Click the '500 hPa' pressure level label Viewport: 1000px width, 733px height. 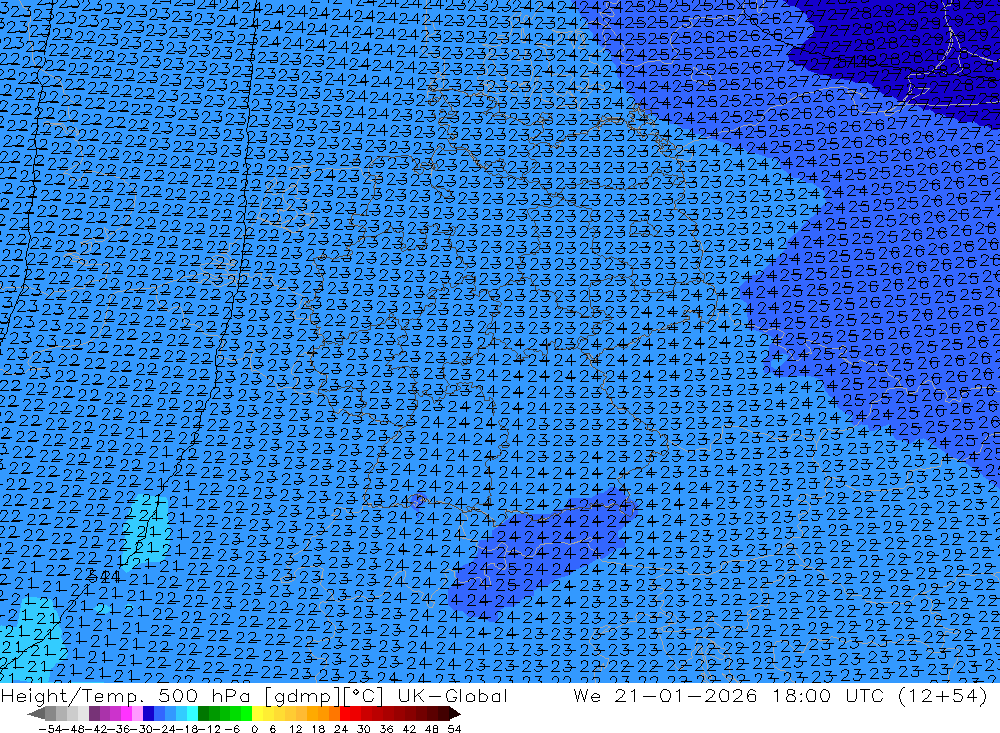pyautogui.click(x=202, y=695)
